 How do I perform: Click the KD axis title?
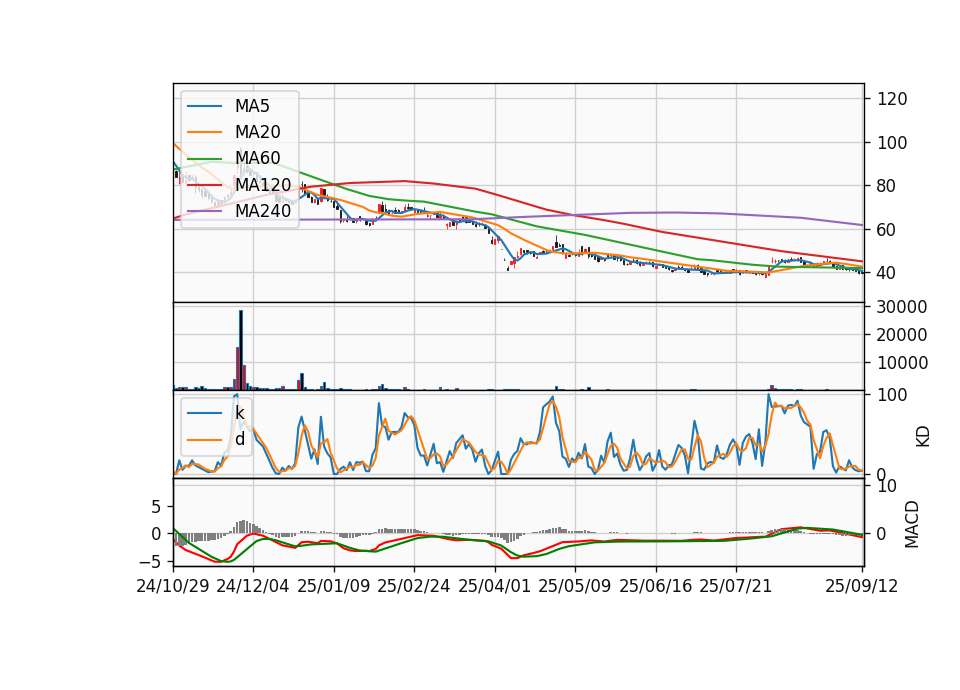(923, 436)
